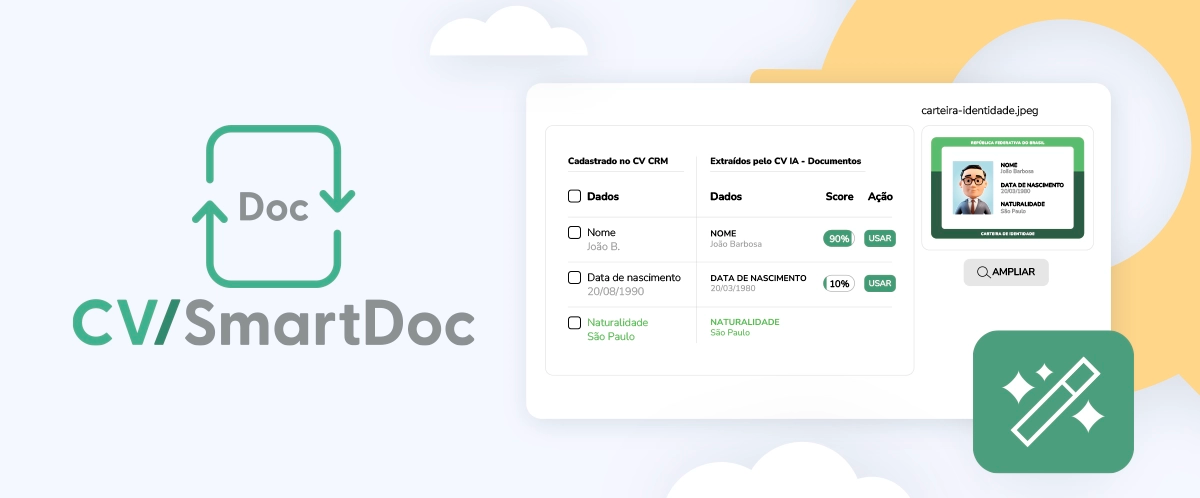Viewport: 1200px width, 498px height.
Task: Click the avatar photo on the ID card
Action: (972, 188)
